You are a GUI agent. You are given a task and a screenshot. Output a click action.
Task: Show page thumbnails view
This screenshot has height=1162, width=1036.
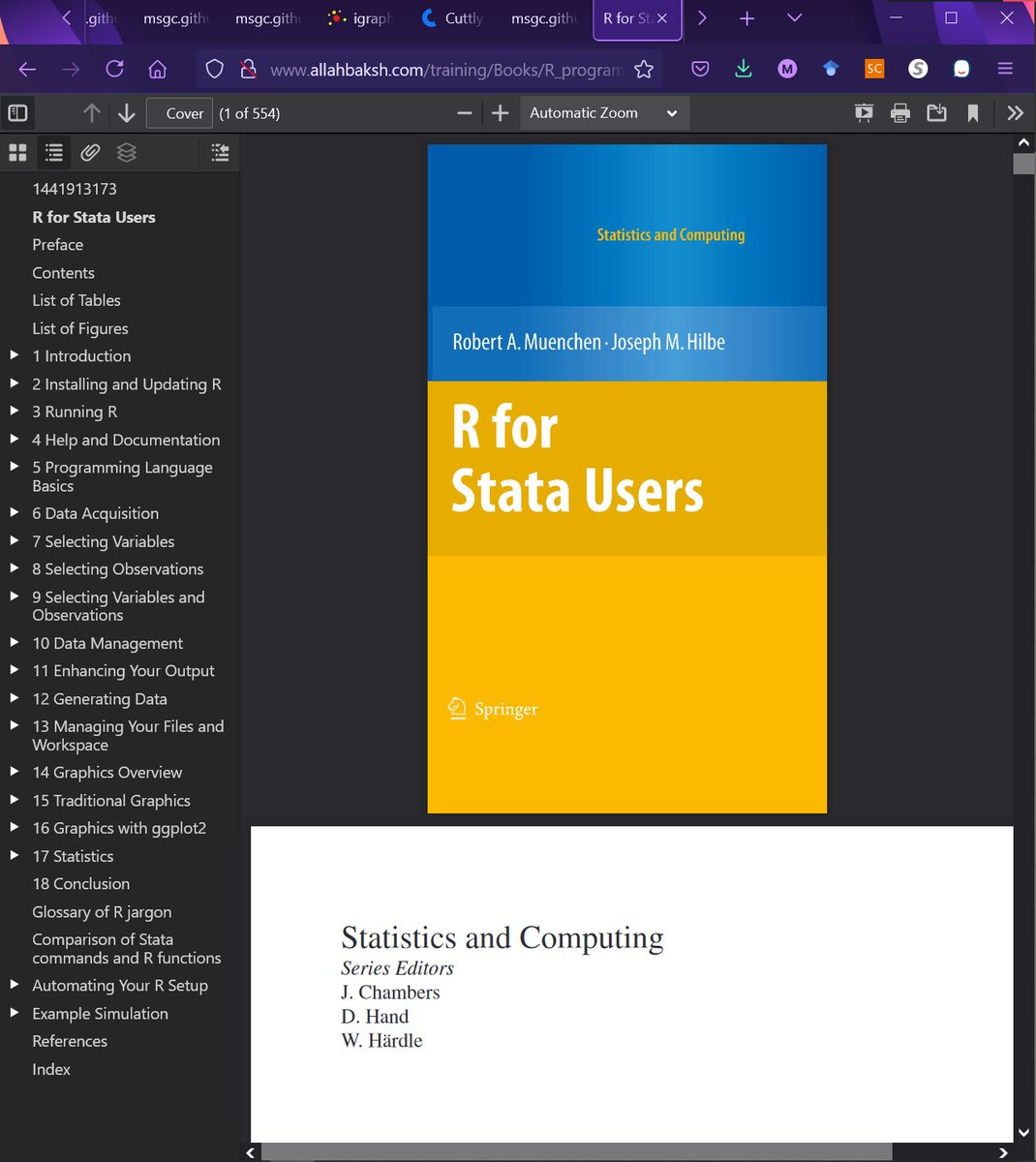17,152
